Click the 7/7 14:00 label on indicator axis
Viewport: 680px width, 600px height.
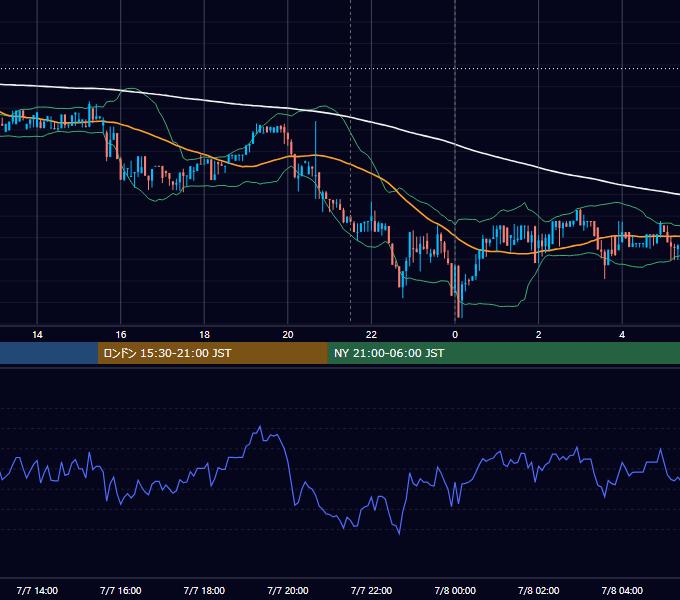[x=37, y=591]
